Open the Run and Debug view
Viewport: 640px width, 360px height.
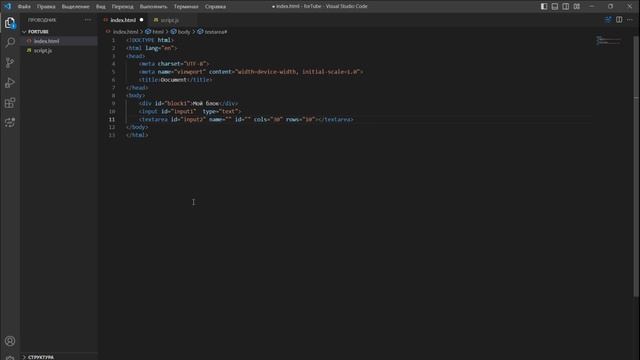(10, 82)
